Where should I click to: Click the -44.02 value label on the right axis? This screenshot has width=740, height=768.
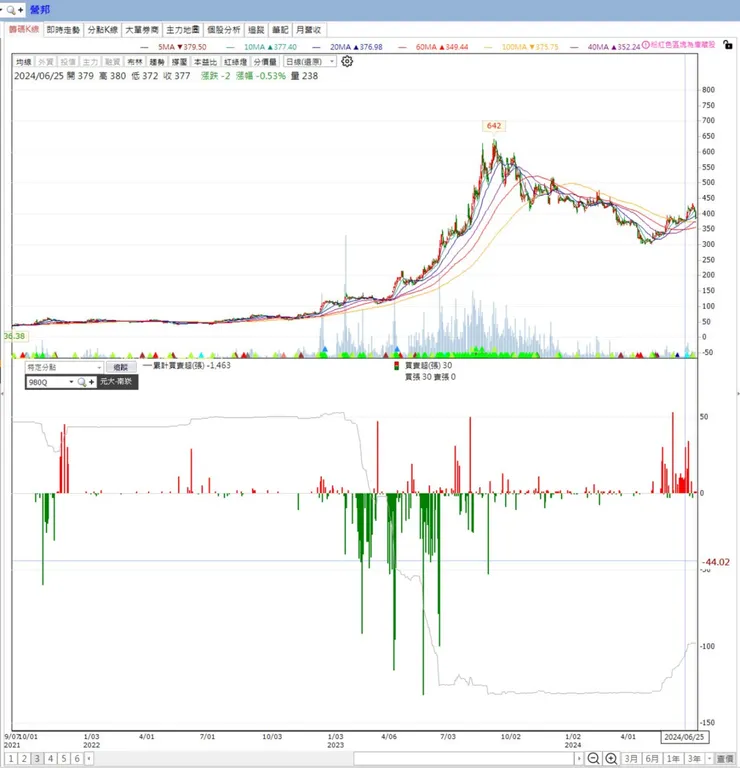[x=716, y=562]
